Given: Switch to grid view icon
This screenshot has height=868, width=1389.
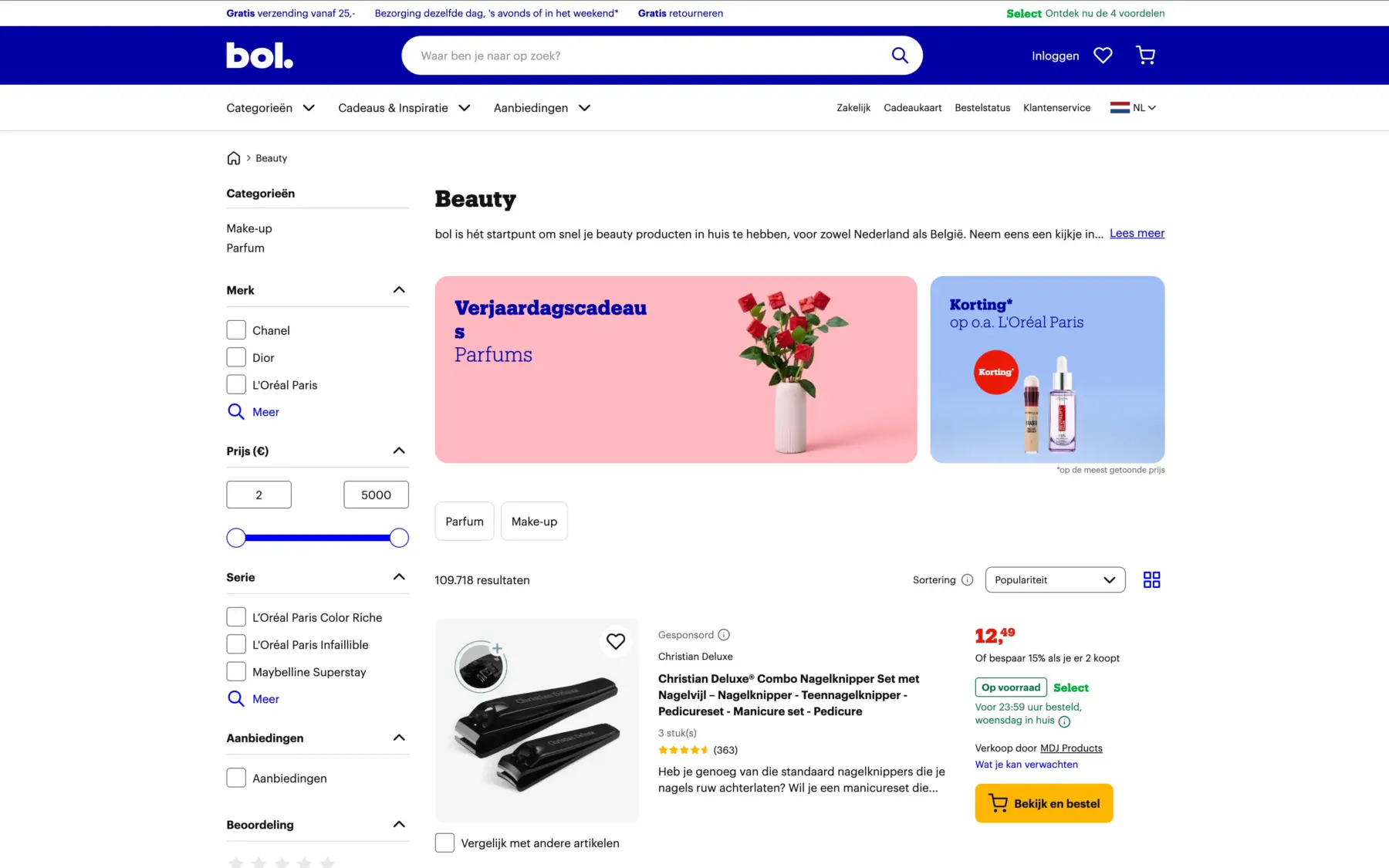Looking at the screenshot, I should (x=1151, y=579).
